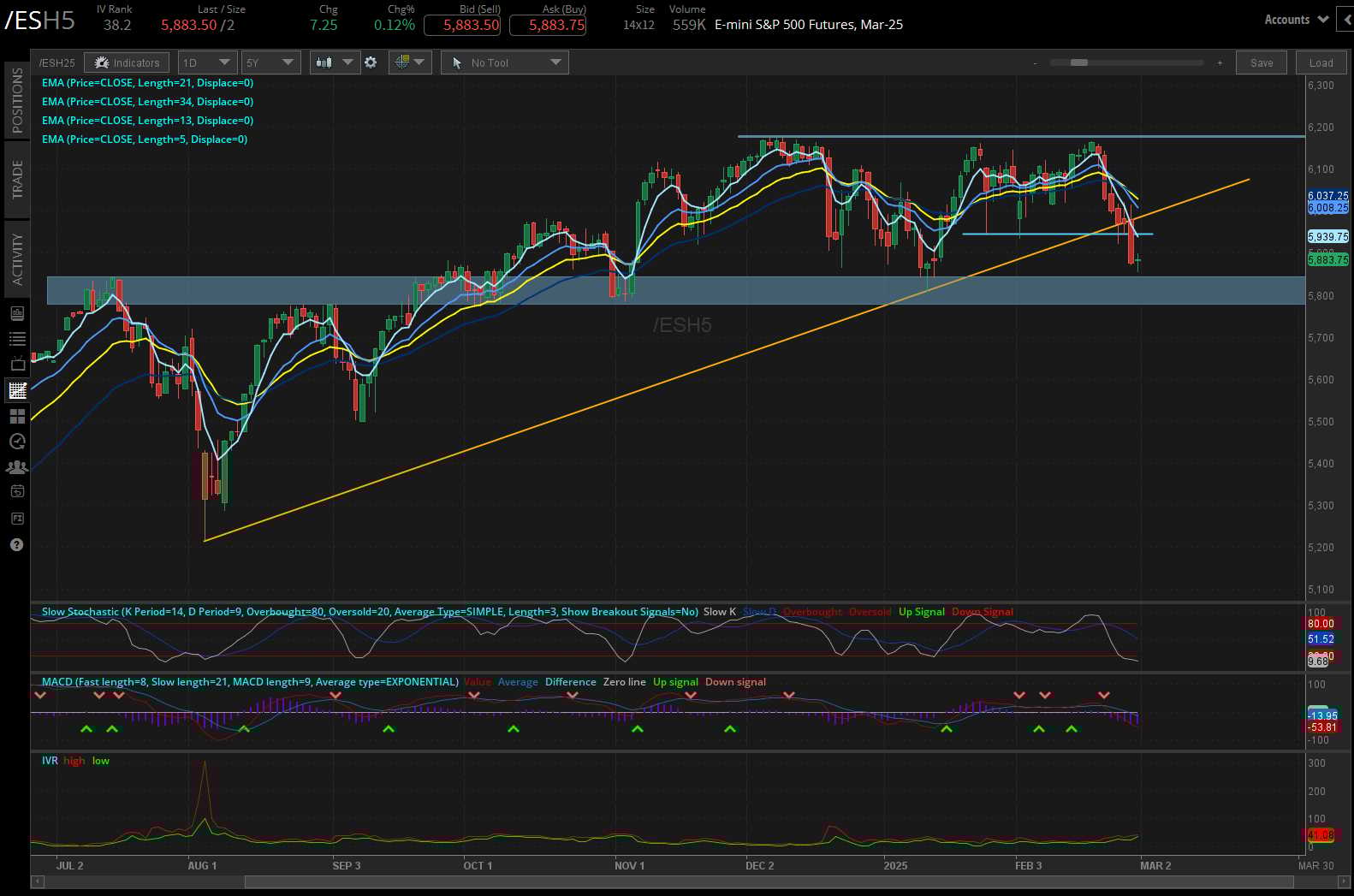Click the chart zoom slider handle
This screenshot has height=896, width=1354.
tap(1079, 62)
